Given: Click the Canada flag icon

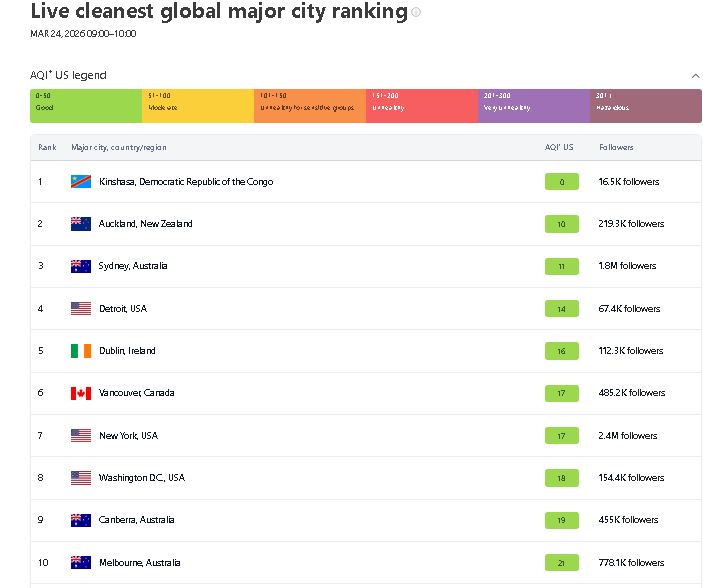Looking at the screenshot, I should point(81,393).
